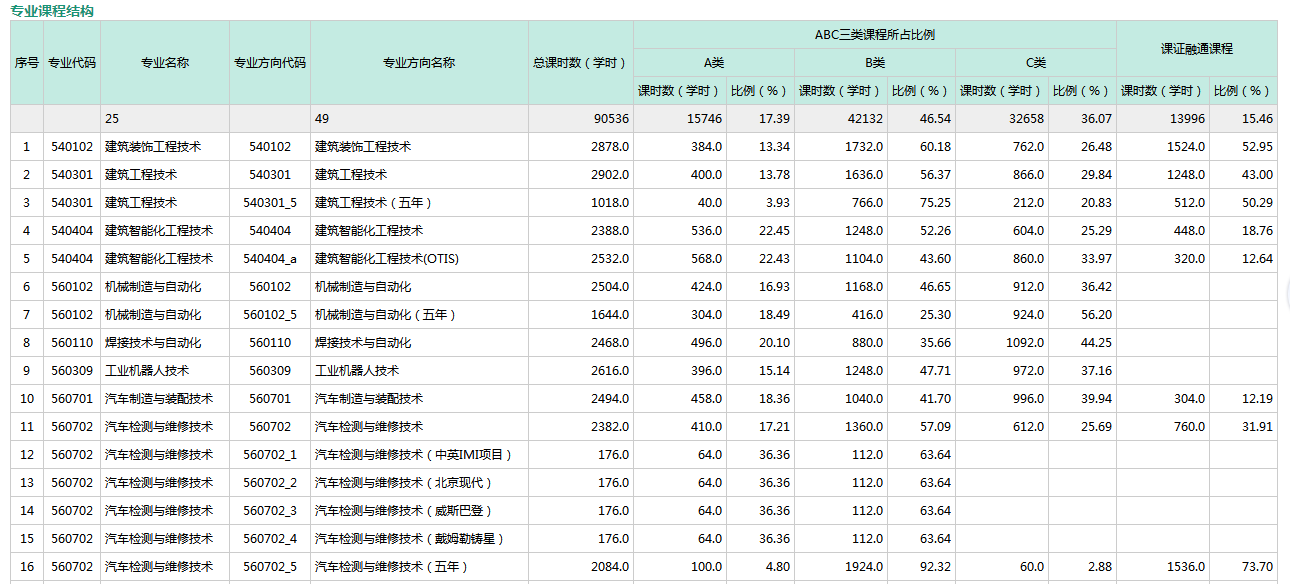Select the C类 hours cell 1092.0
The height and width of the screenshot is (584, 1290).
tap(1002, 342)
